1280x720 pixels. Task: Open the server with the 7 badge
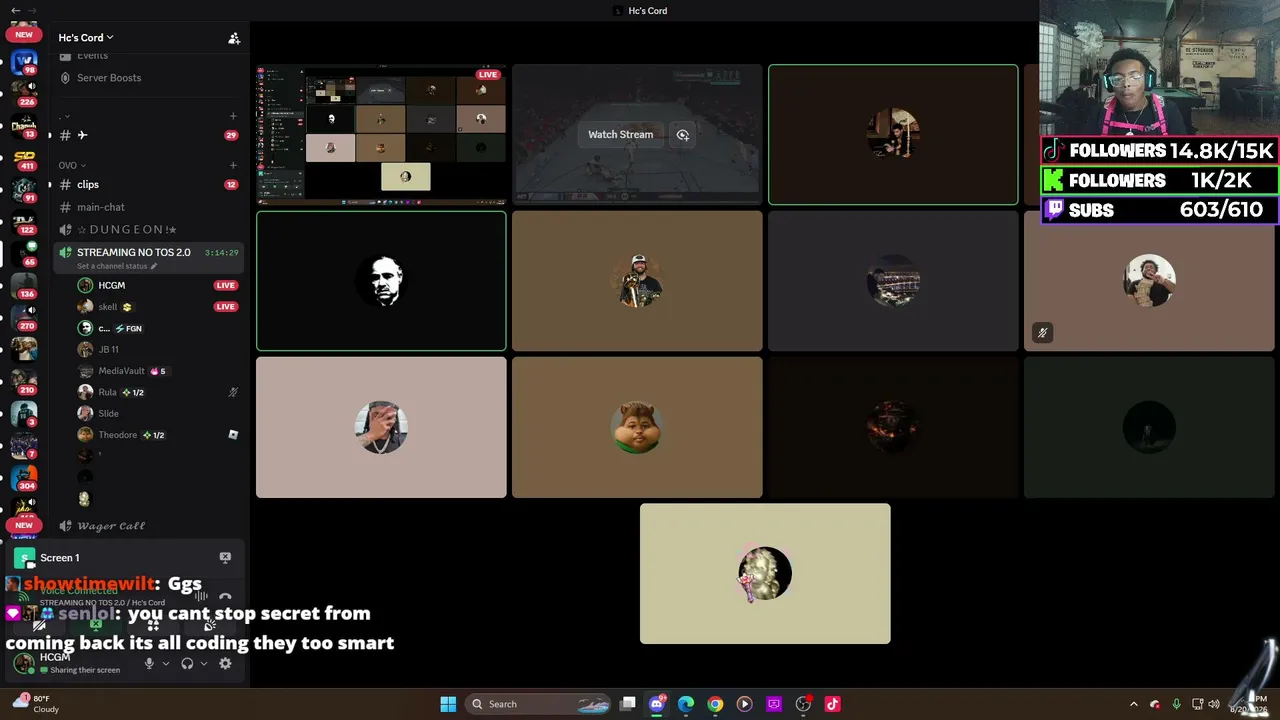24,446
